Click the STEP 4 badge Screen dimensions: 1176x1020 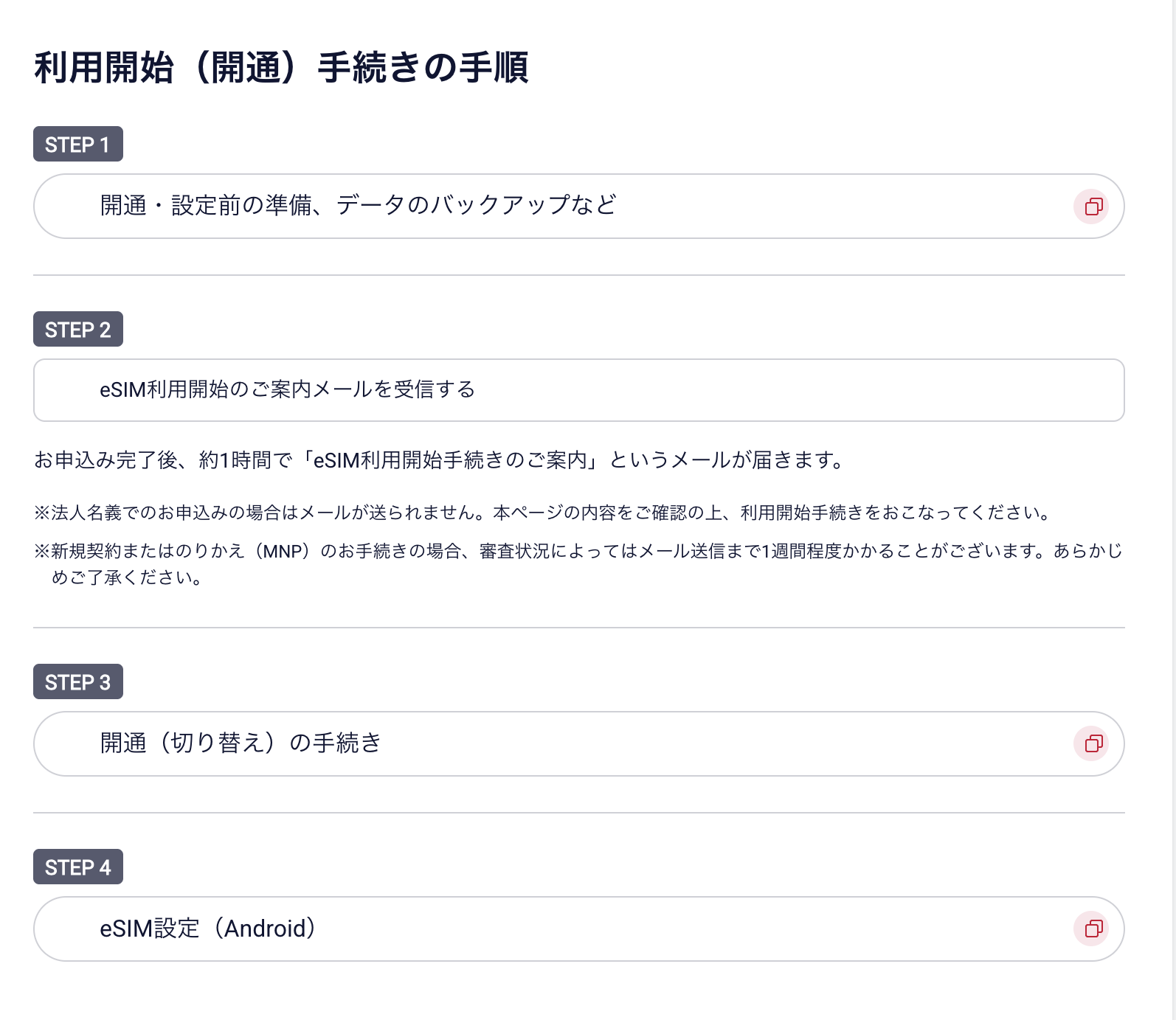point(77,867)
